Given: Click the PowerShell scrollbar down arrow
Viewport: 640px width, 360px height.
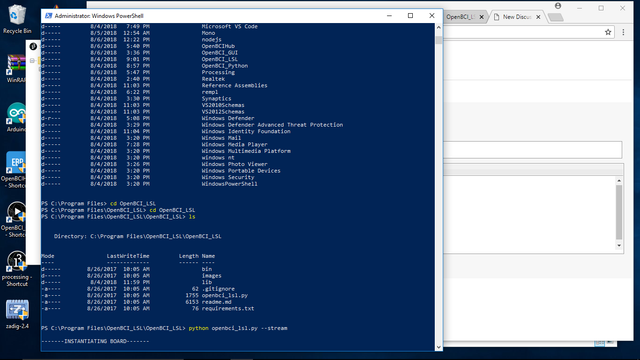Looking at the screenshot, I should [439, 347].
